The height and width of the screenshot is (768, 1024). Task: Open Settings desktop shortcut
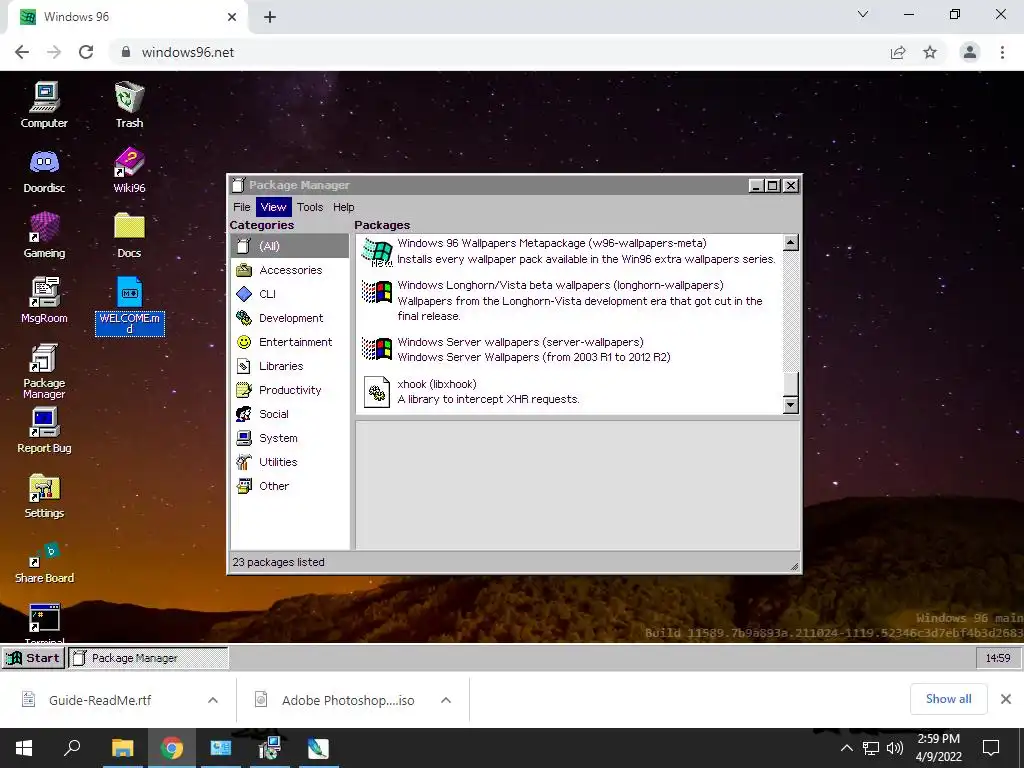pyautogui.click(x=44, y=496)
